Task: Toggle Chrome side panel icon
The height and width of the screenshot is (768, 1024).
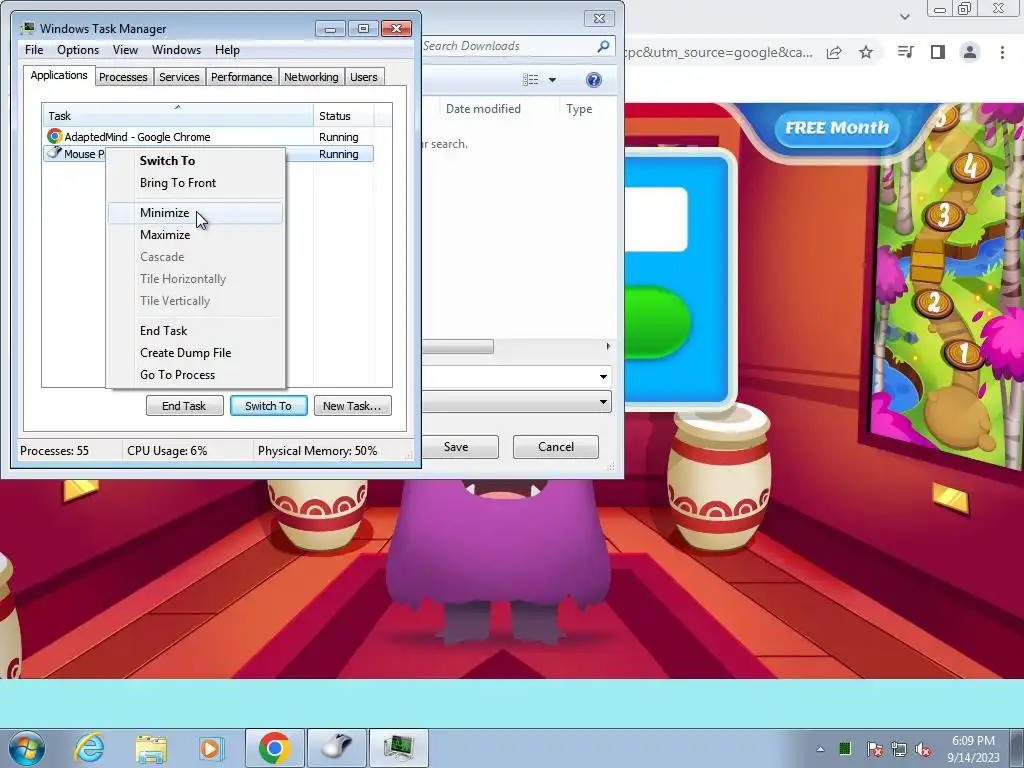Action: click(938, 52)
